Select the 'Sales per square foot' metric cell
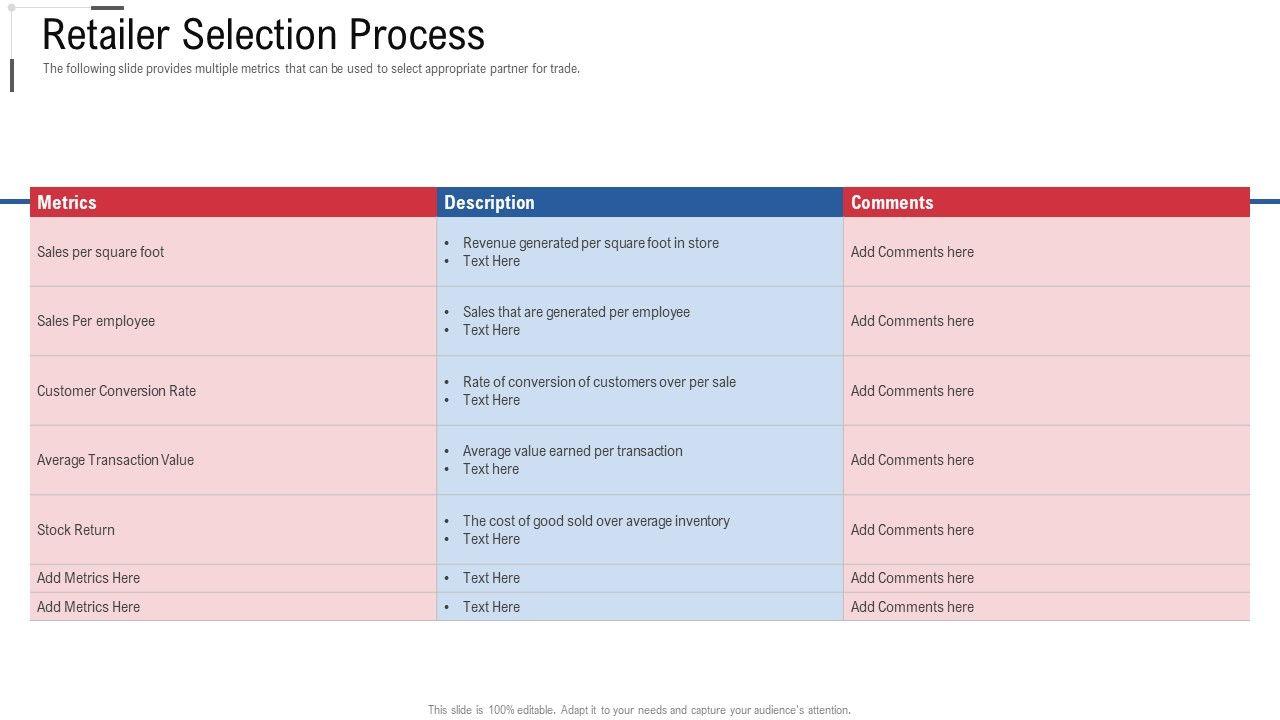The width and height of the screenshot is (1280, 720). (101, 252)
